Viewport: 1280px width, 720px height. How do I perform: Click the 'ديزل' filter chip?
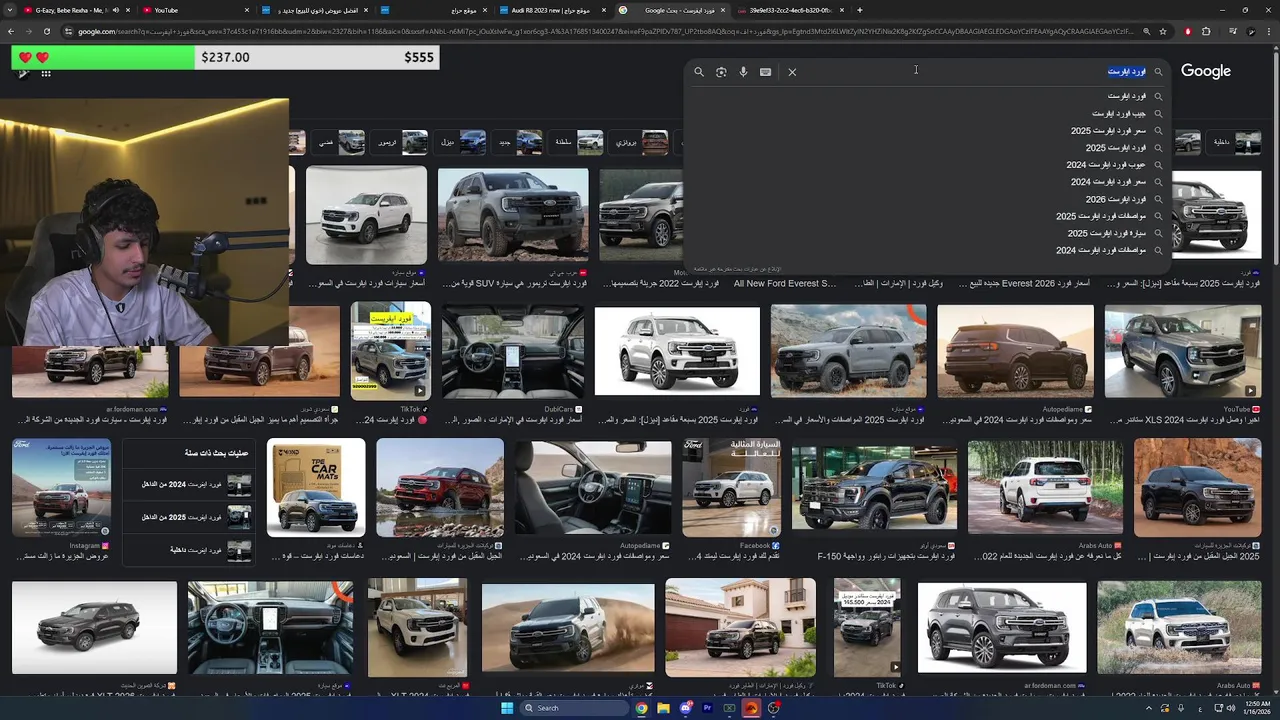tap(462, 142)
